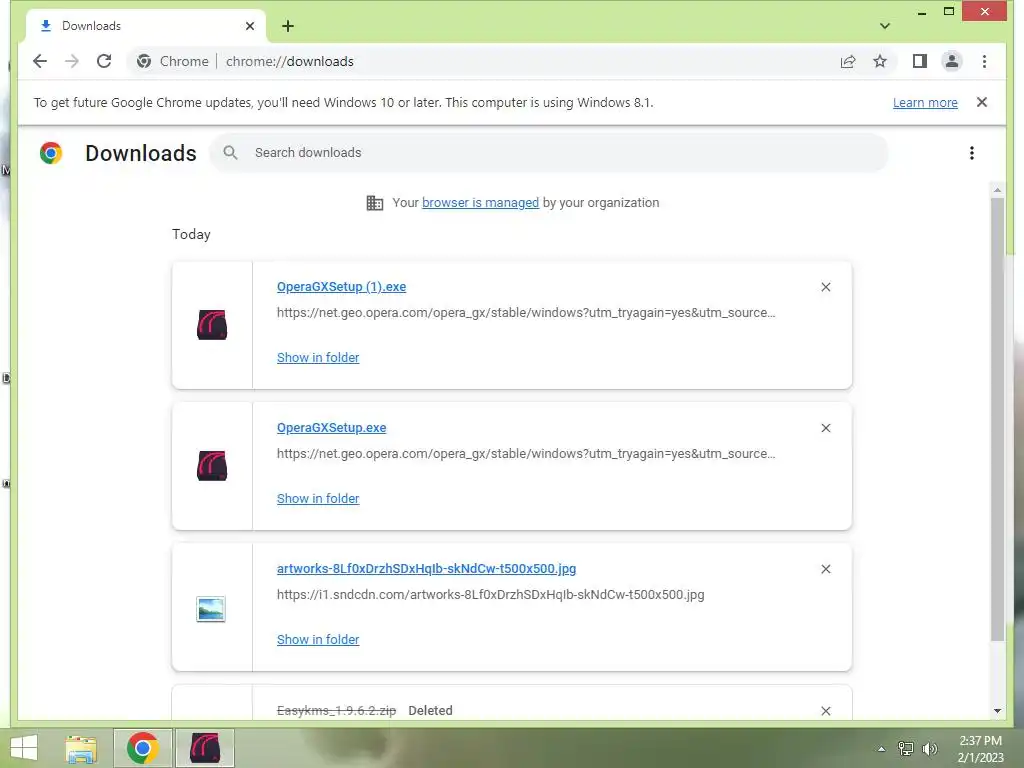Open OperaGXSetup (1).exe file link
The width and height of the screenshot is (1024, 768).
[x=342, y=287]
